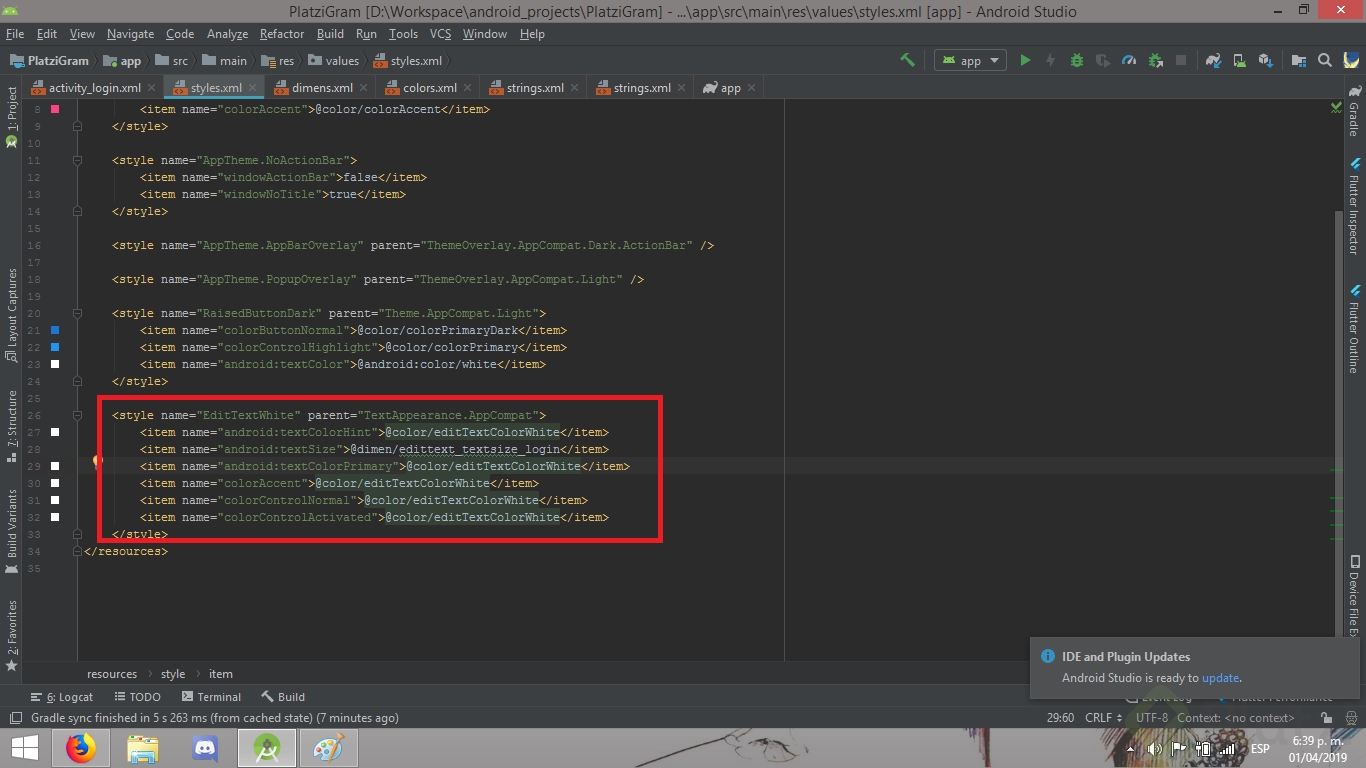Click the Stop square icon in toolbar

pos(1181,60)
